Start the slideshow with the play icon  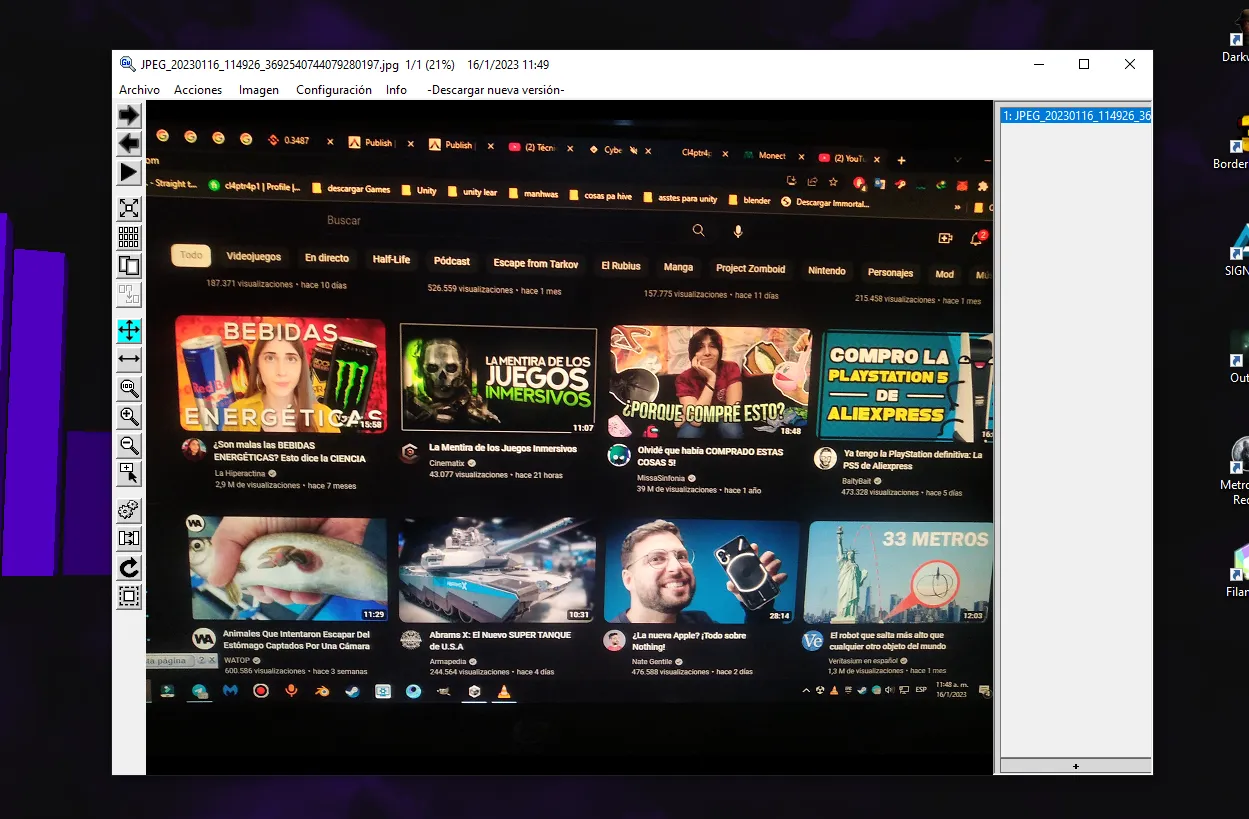(129, 173)
